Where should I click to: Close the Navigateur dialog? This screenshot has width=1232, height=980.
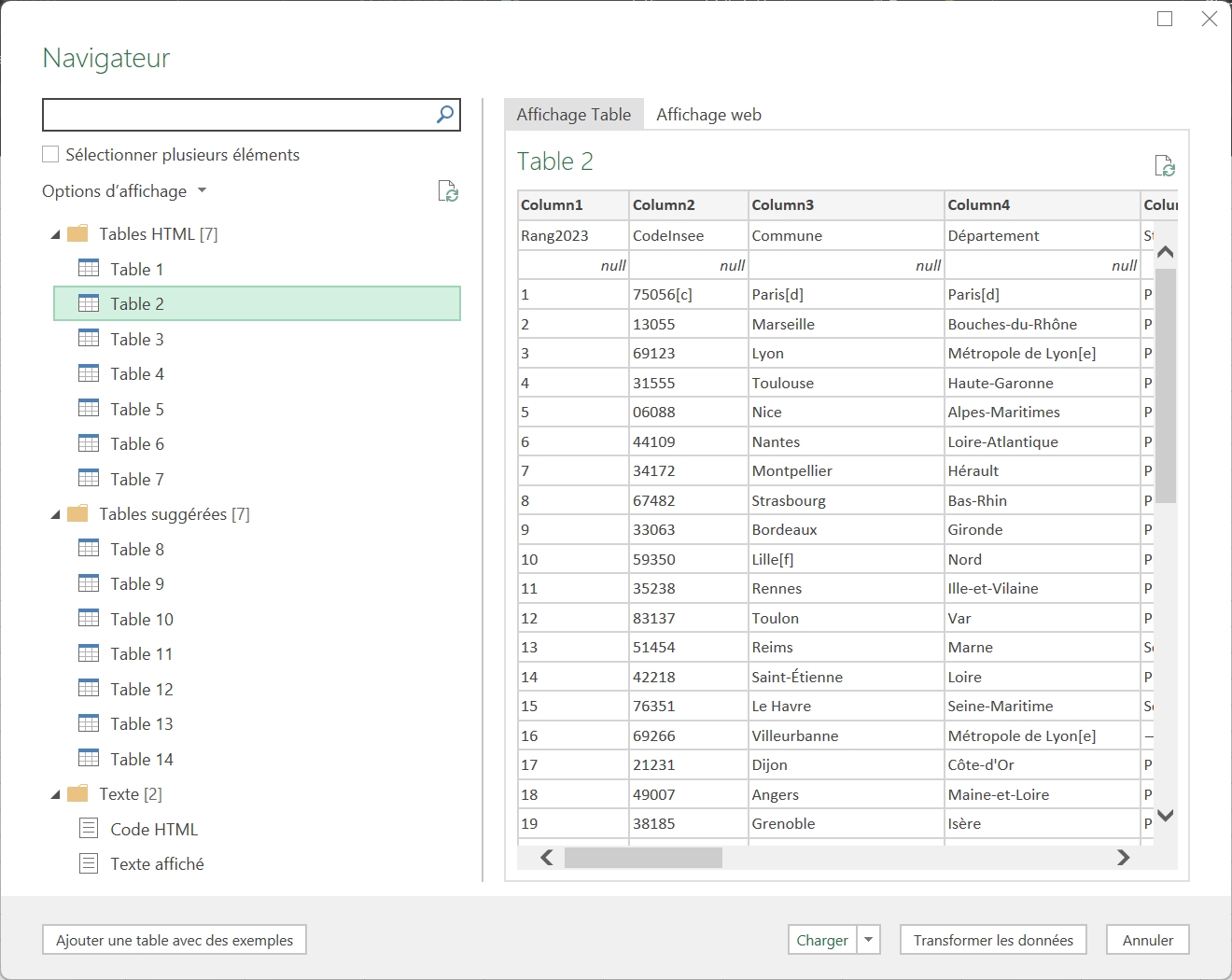pyautogui.click(x=1210, y=19)
